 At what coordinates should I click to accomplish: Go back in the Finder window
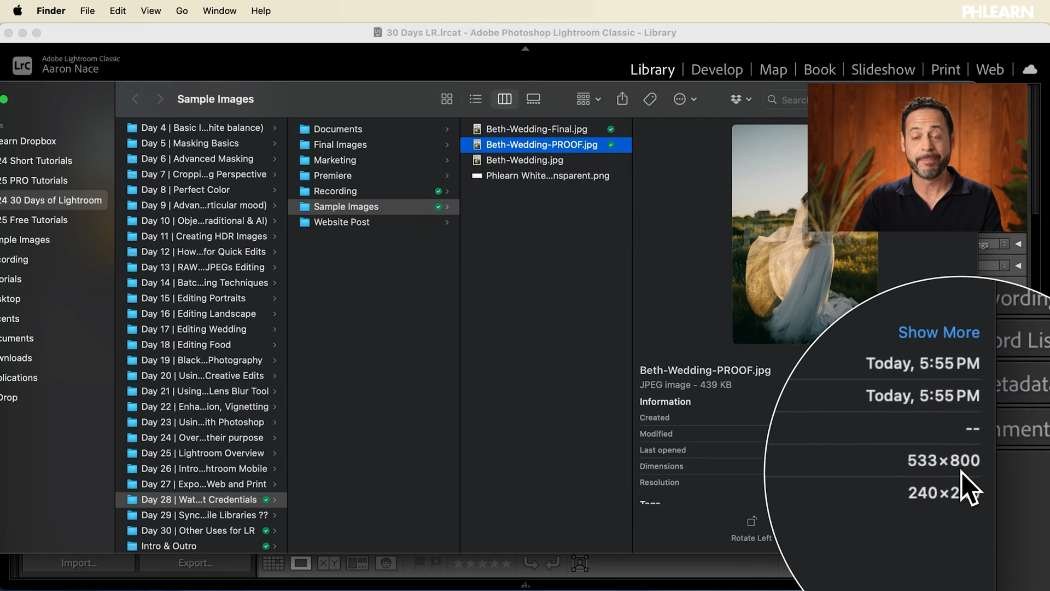pyautogui.click(x=135, y=99)
